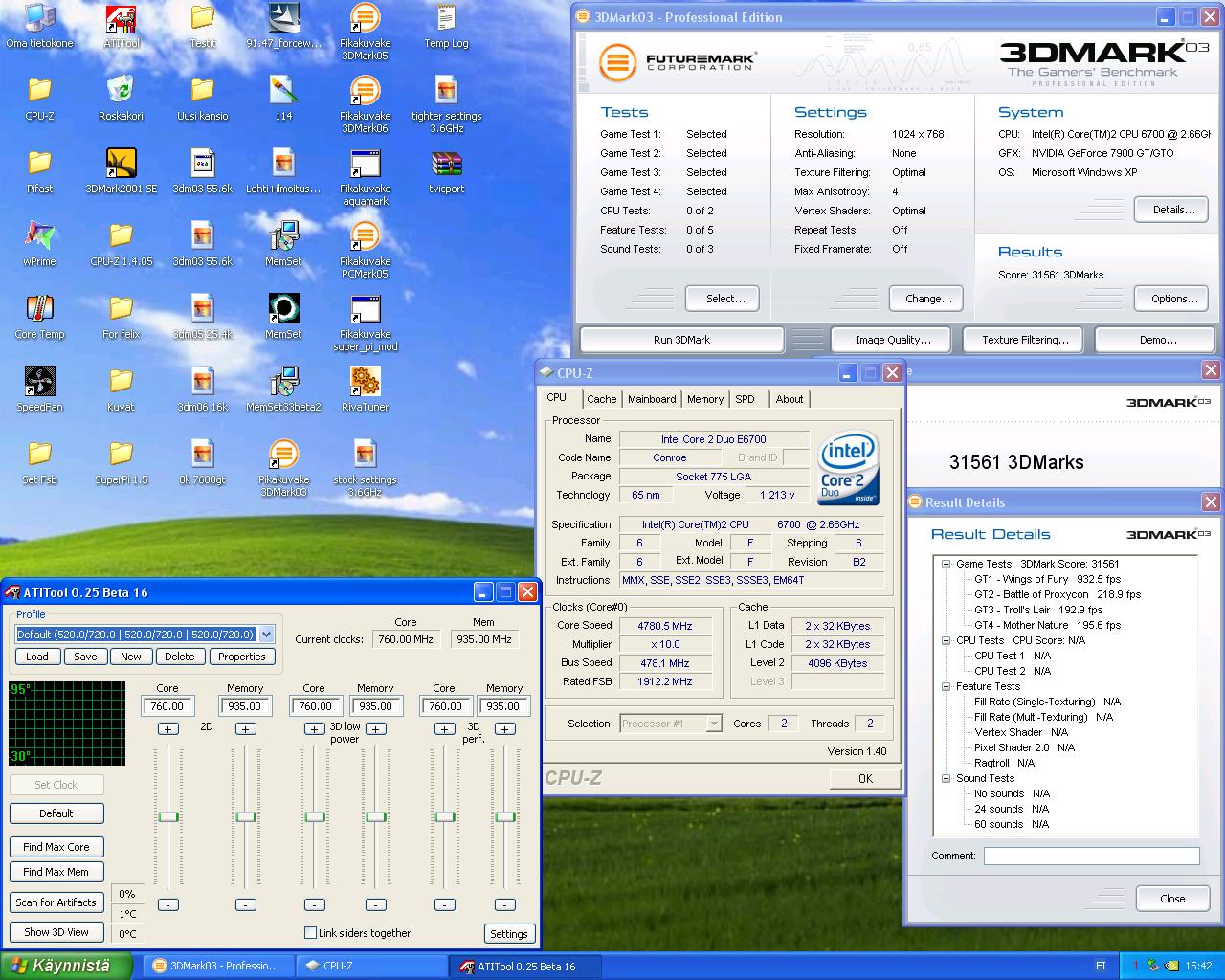Switch to 3DMark03 taskbar button
This screenshot has height=980, width=1225.
click(x=218, y=966)
